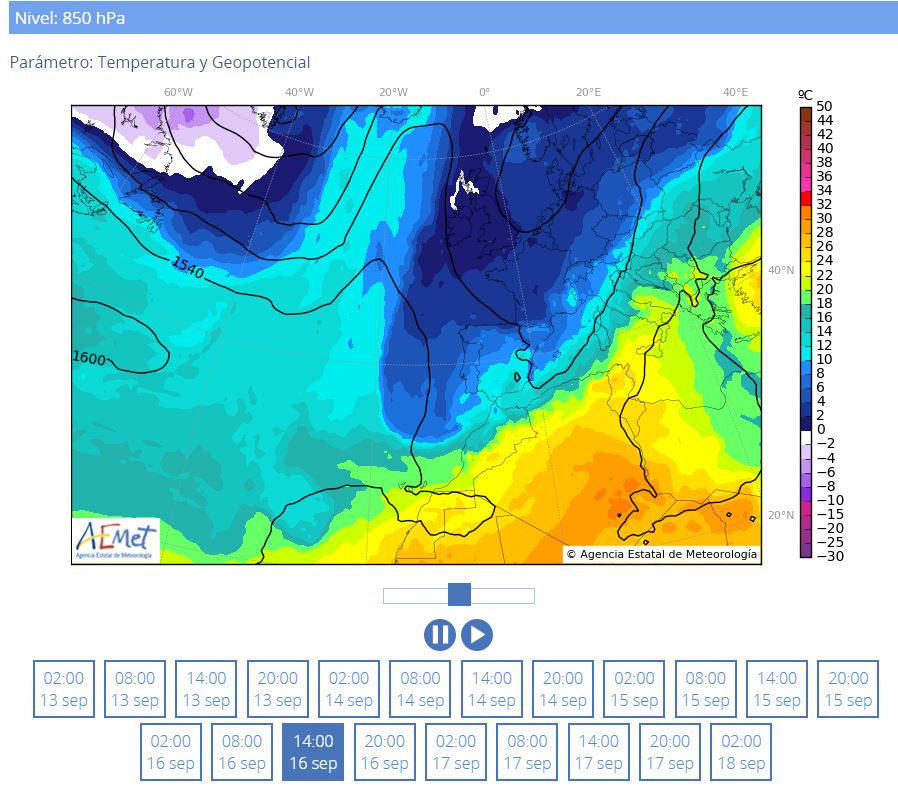The image size is (898, 787).
Task: Open the 08:00 15 sep forecast
Action: (x=706, y=689)
